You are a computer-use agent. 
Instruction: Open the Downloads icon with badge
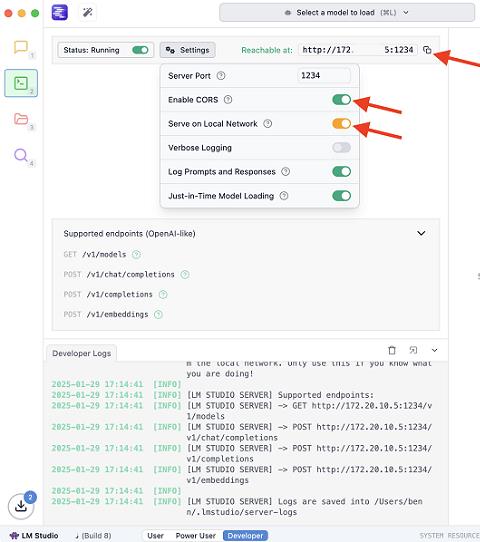(21, 506)
